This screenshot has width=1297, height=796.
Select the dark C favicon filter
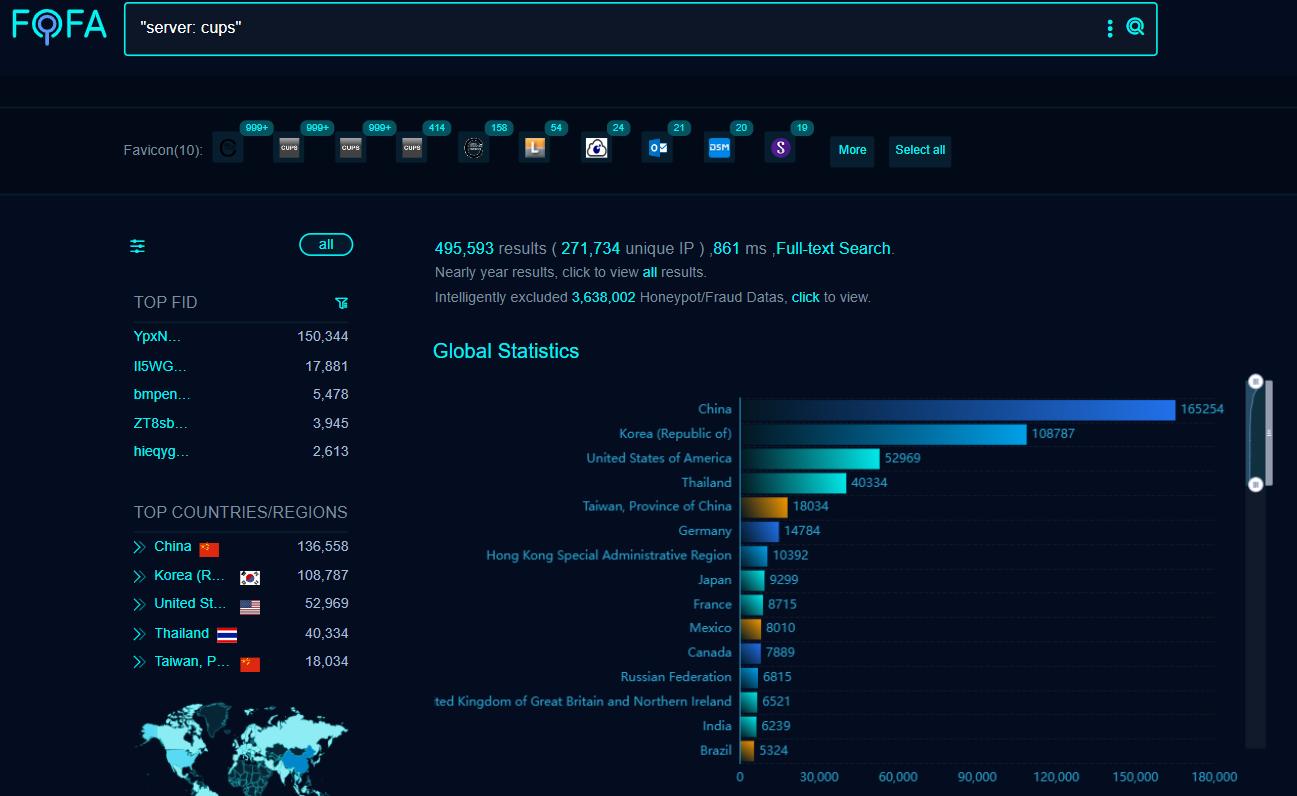228,149
